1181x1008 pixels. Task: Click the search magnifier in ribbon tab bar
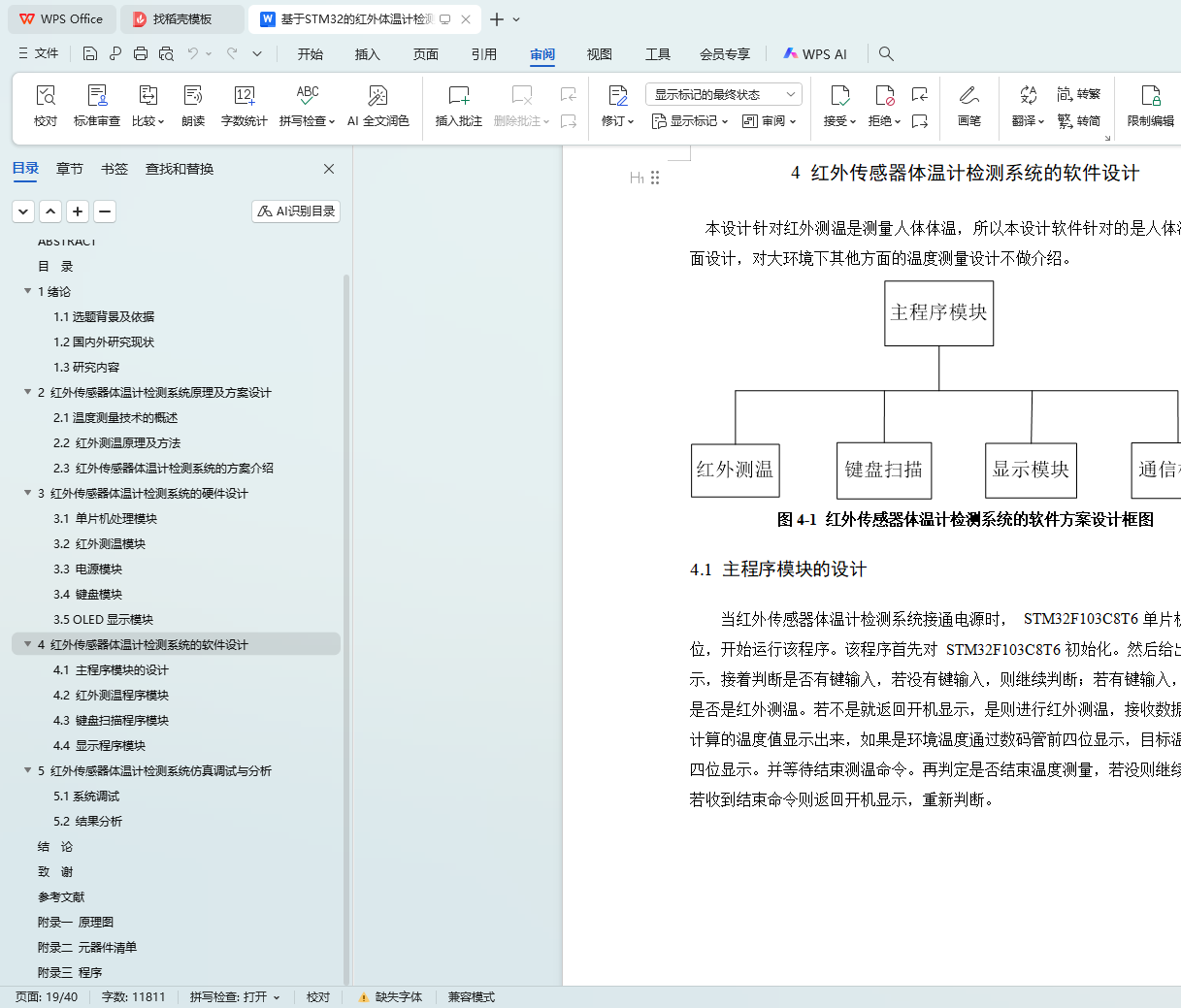tap(886, 53)
